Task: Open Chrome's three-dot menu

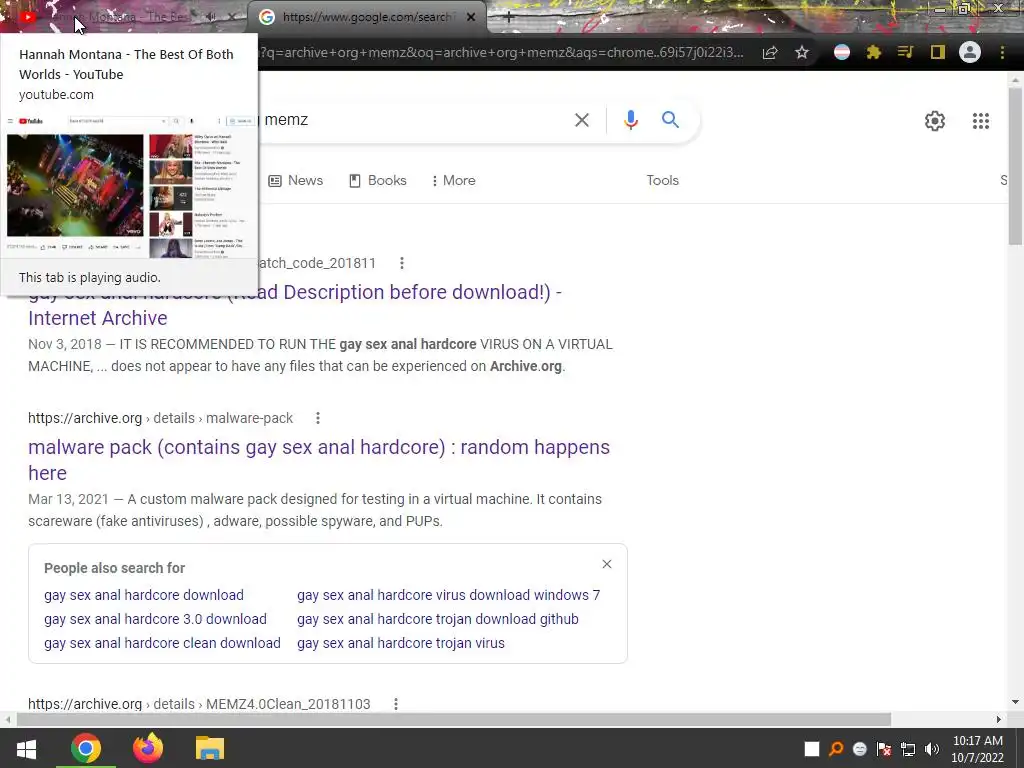Action: (1002, 52)
